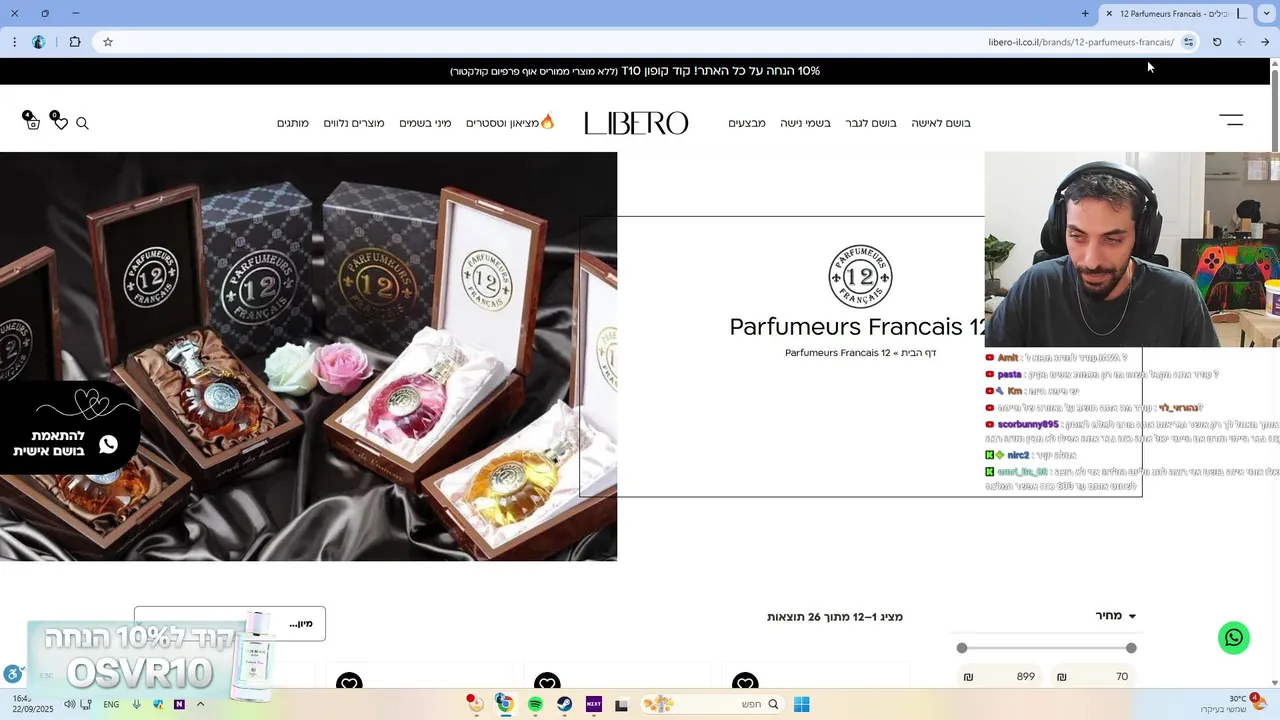
Task: Open the wishlist heart icon in header
Action: coord(60,122)
